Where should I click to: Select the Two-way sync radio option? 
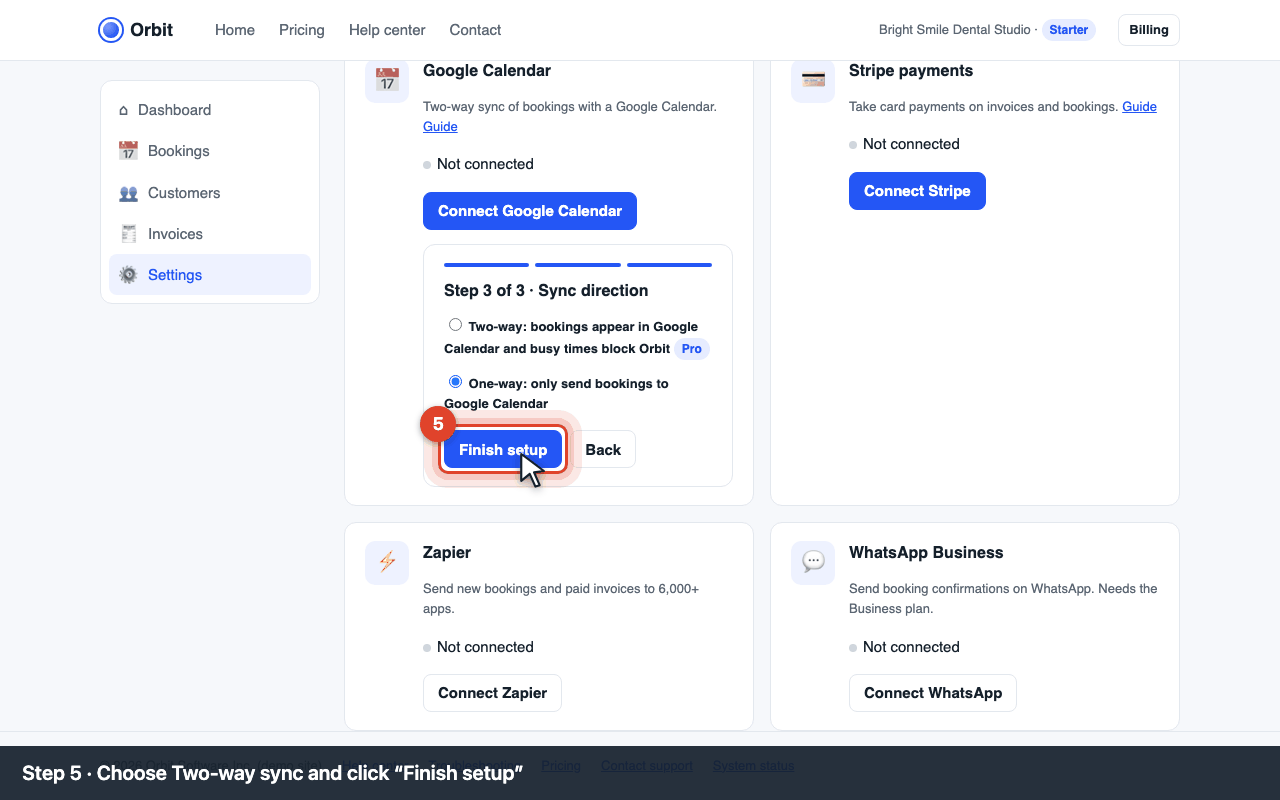pos(456,325)
